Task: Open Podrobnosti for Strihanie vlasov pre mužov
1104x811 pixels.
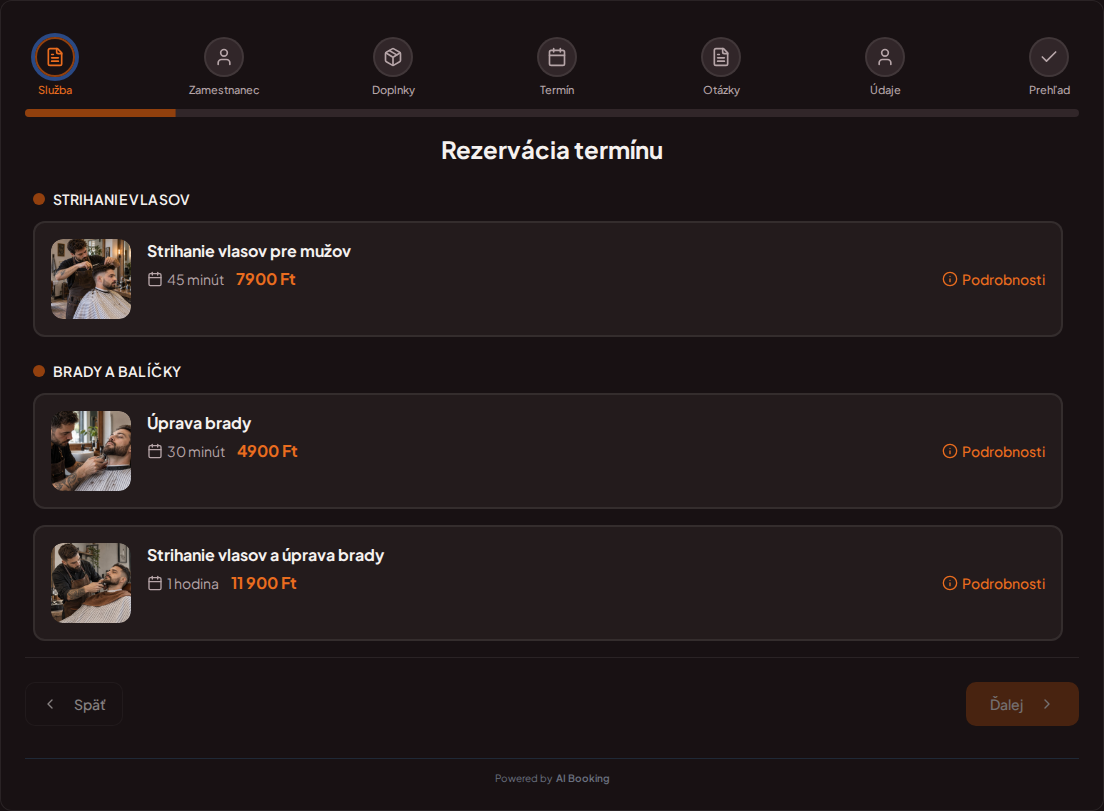Action: pyautogui.click(x=993, y=279)
